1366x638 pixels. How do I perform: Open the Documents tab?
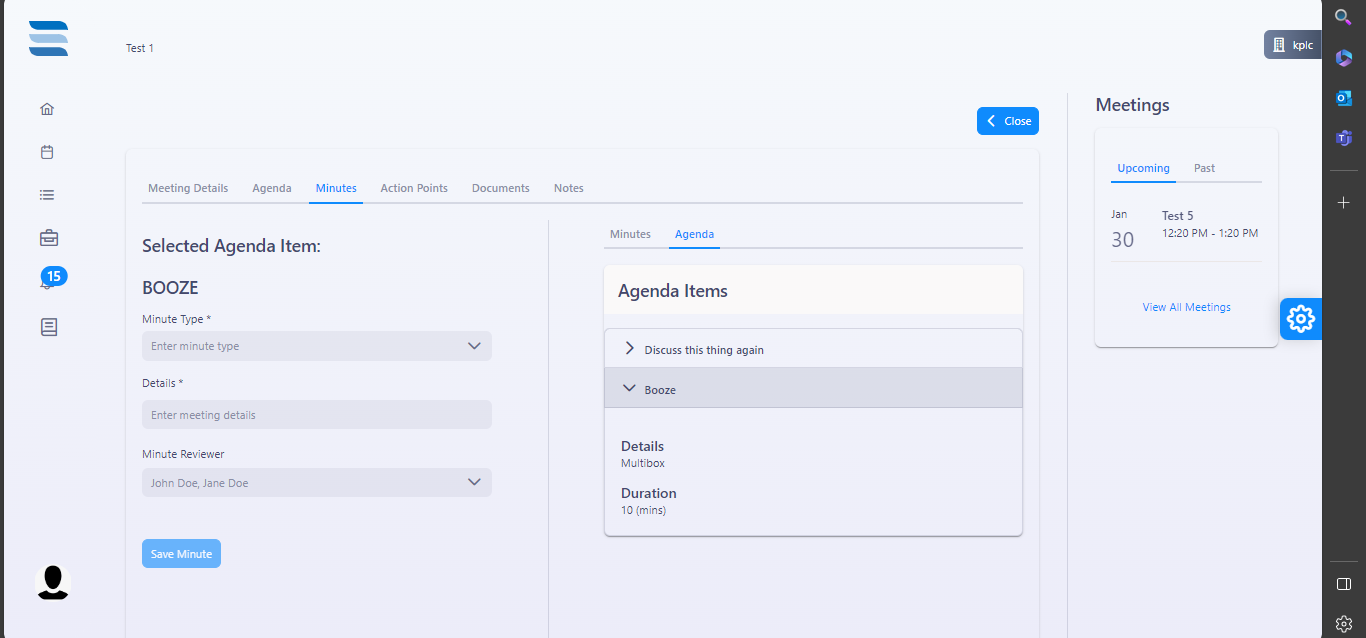pyautogui.click(x=501, y=188)
